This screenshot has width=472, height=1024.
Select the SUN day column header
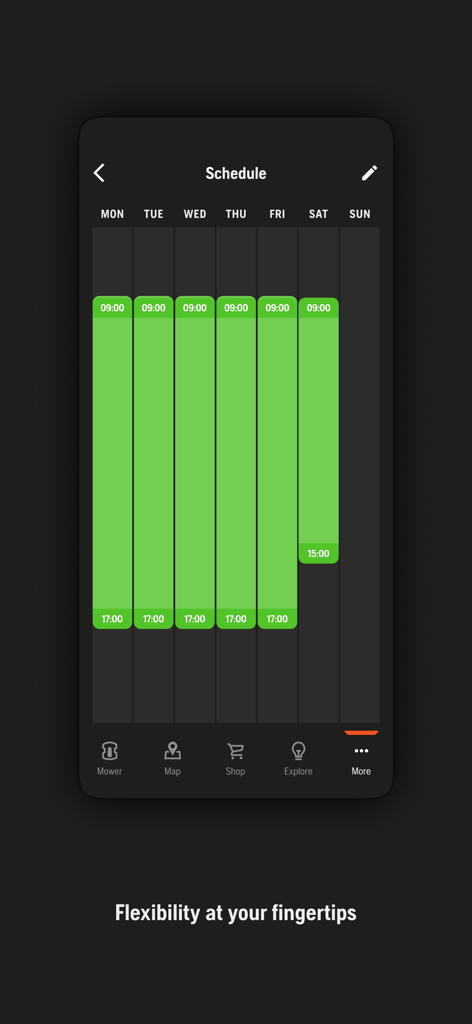360,214
